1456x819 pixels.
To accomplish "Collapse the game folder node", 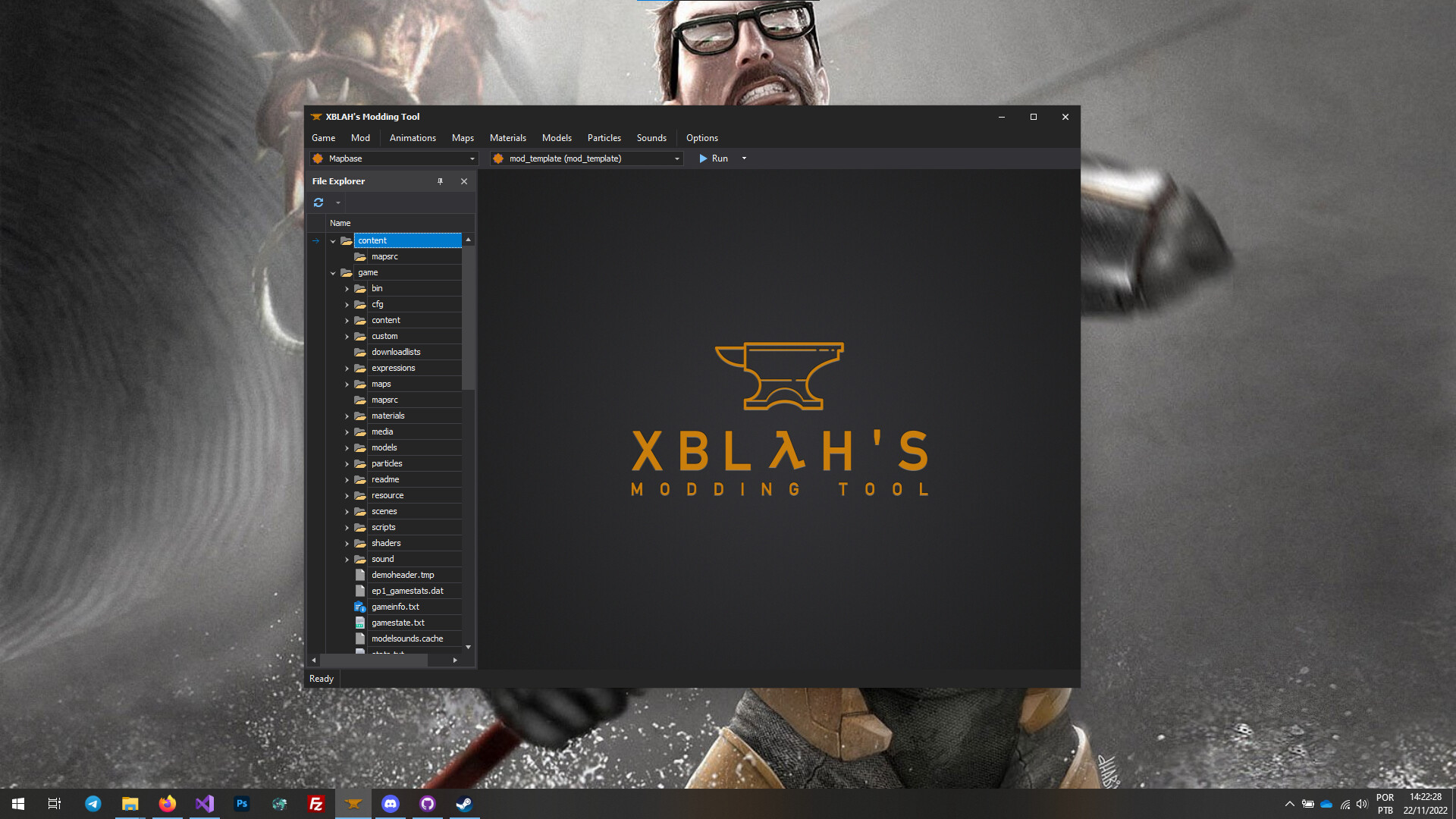I will [333, 272].
